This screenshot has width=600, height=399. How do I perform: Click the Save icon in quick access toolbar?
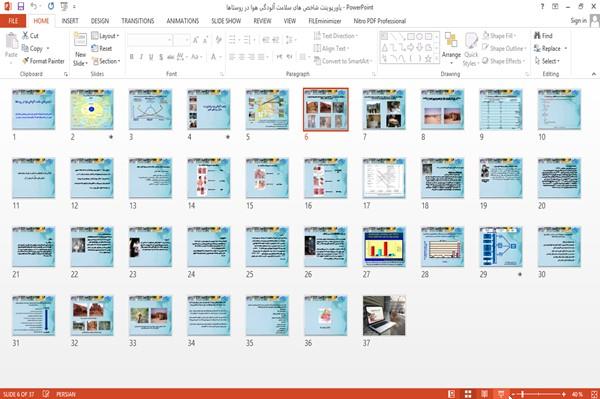tap(20, 7)
